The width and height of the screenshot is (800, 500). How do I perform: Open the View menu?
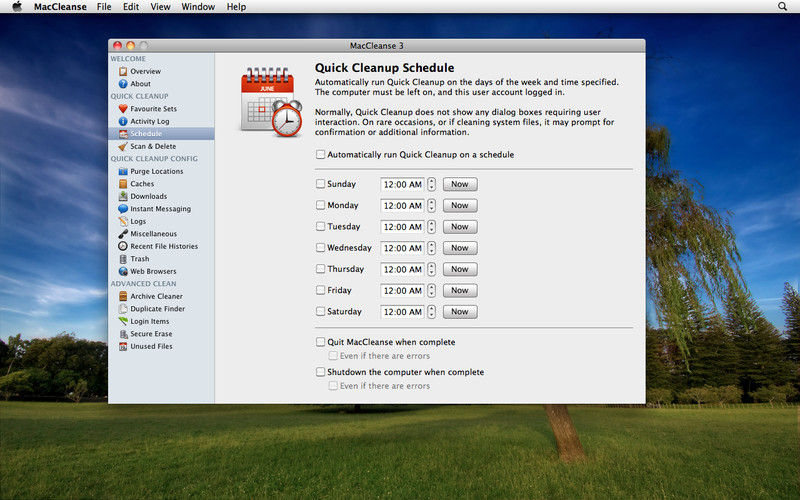pos(160,7)
